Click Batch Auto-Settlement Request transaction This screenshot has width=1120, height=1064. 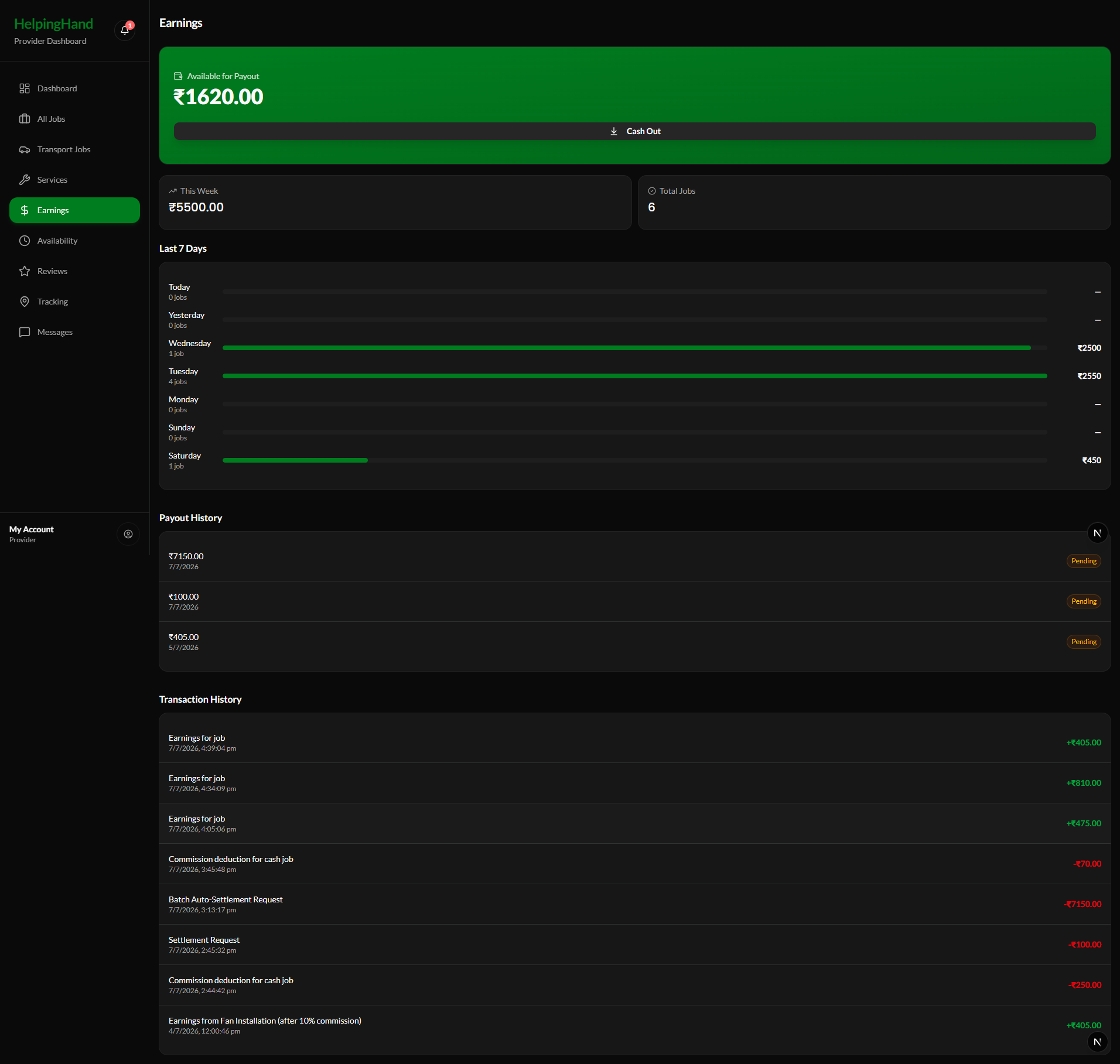coord(634,904)
